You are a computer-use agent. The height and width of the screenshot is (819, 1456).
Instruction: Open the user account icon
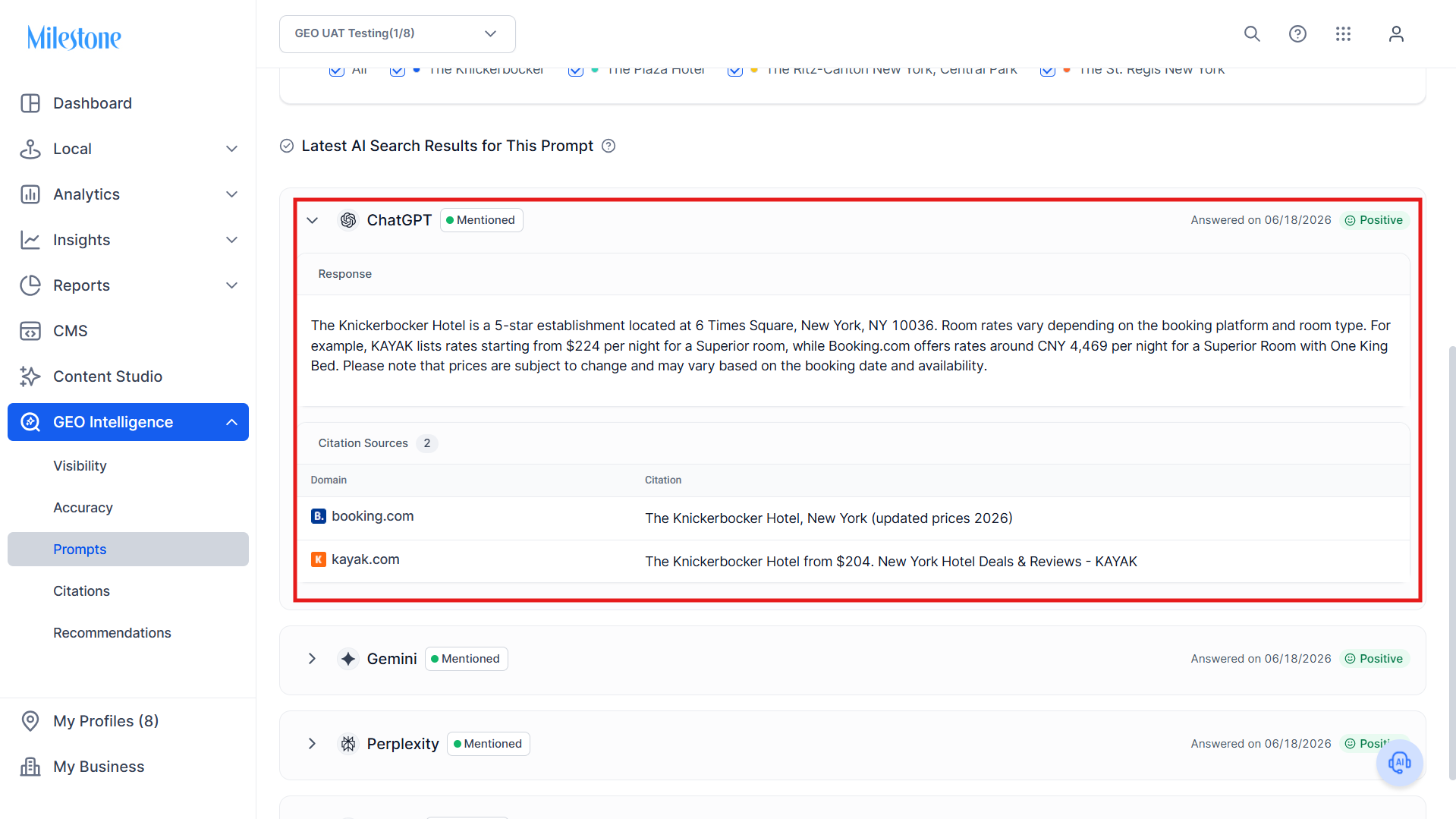1396,33
